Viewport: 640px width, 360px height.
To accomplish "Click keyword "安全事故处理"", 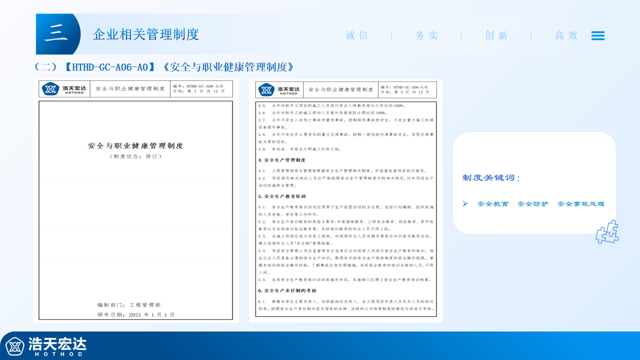I will [581, 204].
